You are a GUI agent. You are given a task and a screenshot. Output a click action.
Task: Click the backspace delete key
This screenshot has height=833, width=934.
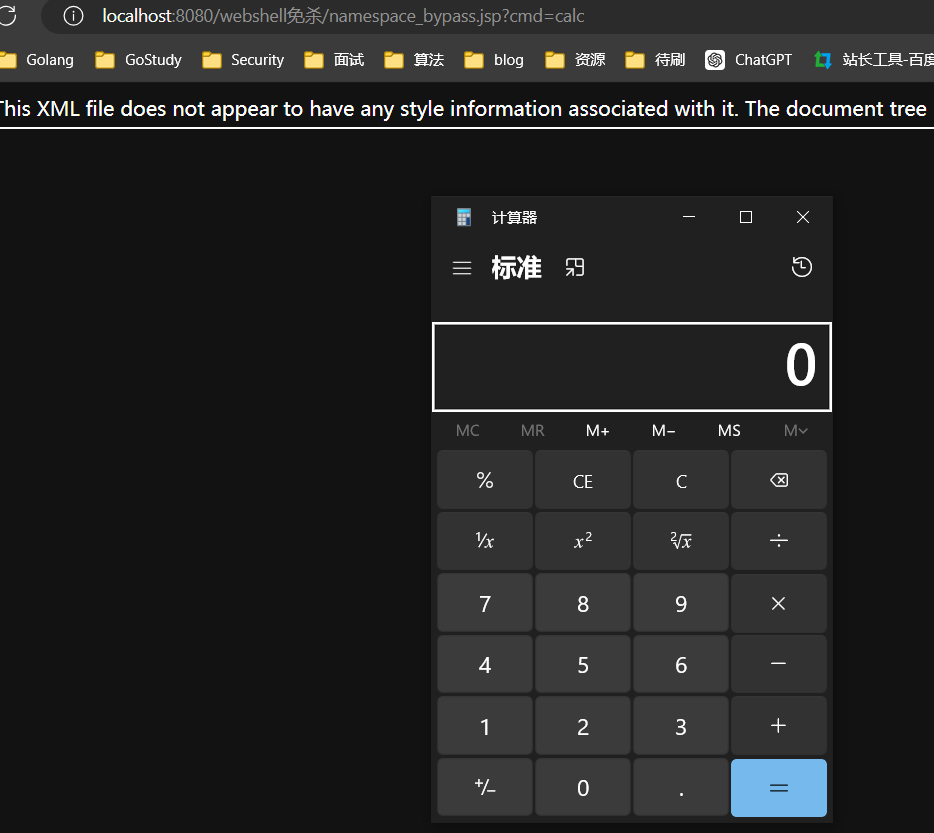(x=779, y=480)
